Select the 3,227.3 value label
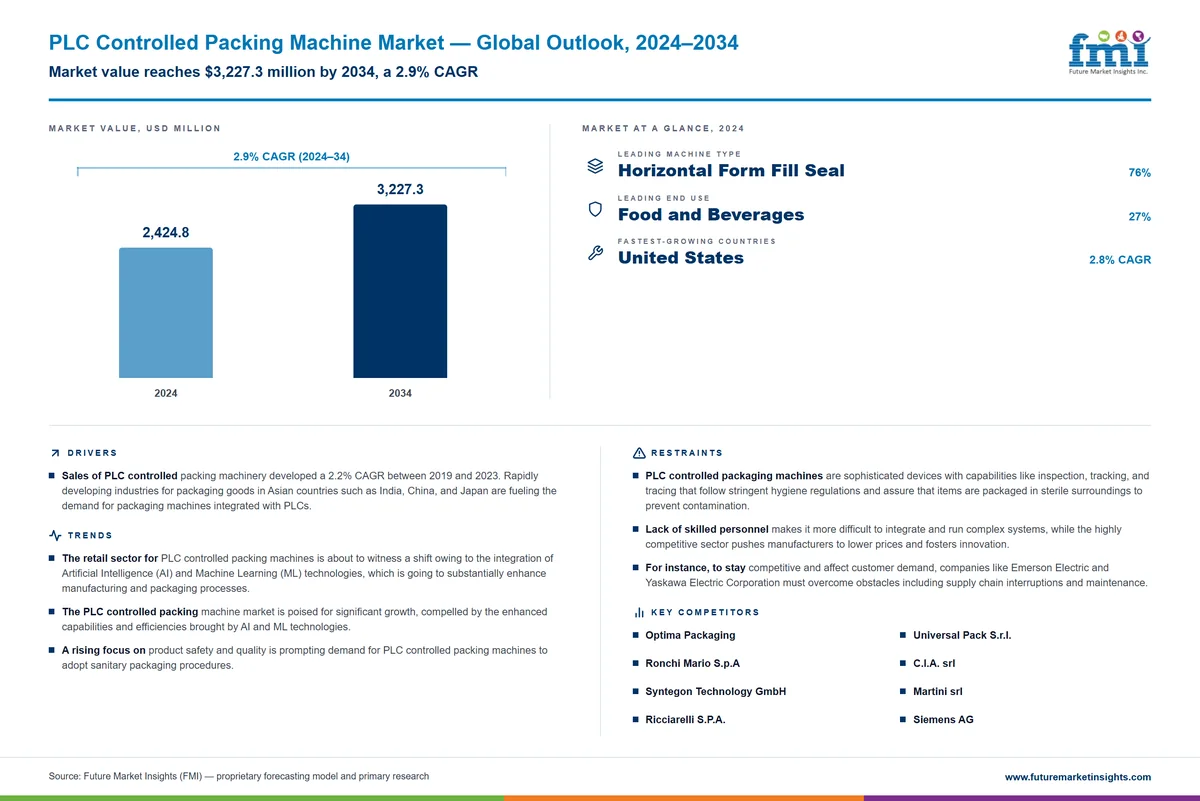The height and width of the screenshot is (801, 1200). (400, 189)
